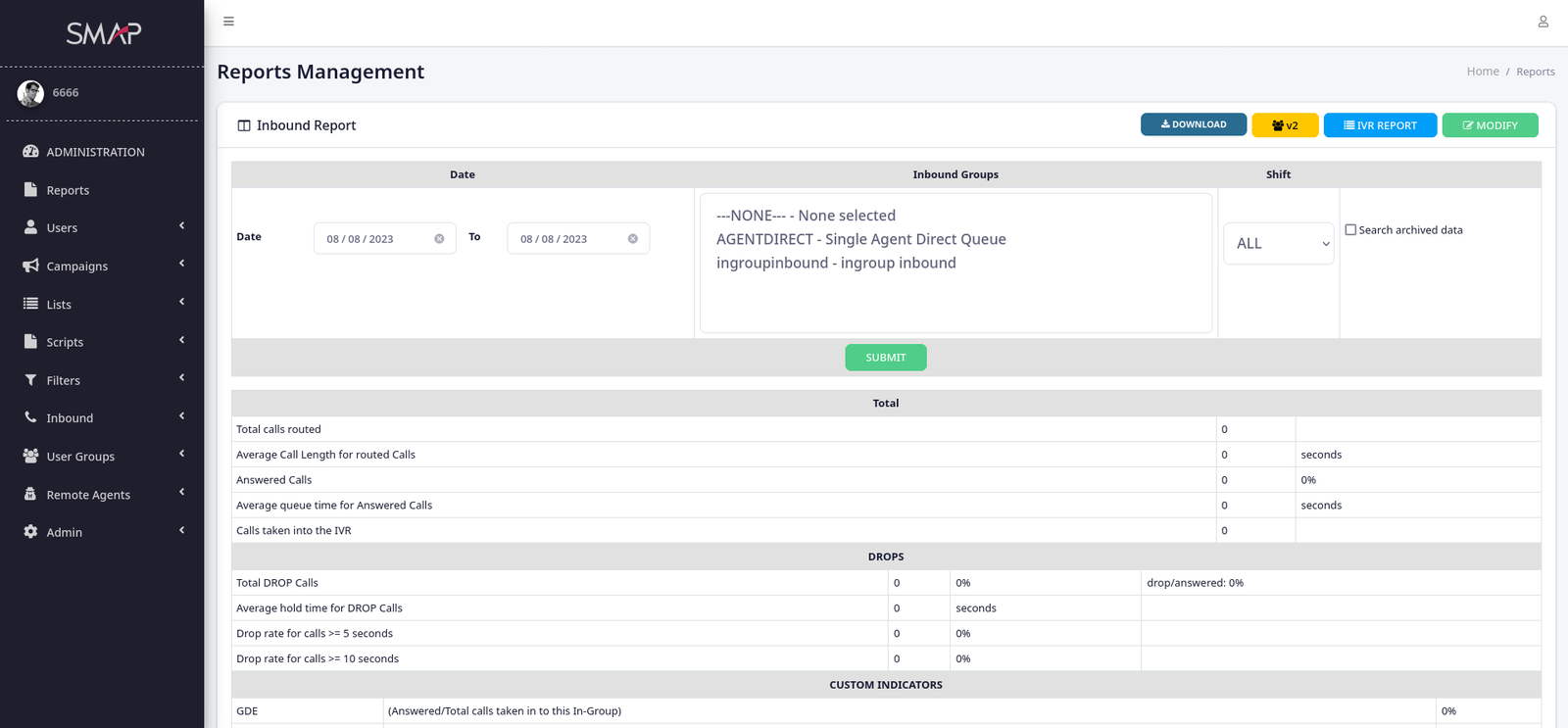Click Calls taken into the IVR label
The width and height of the screenshot is (1568, 728).
tap(293, 531)
